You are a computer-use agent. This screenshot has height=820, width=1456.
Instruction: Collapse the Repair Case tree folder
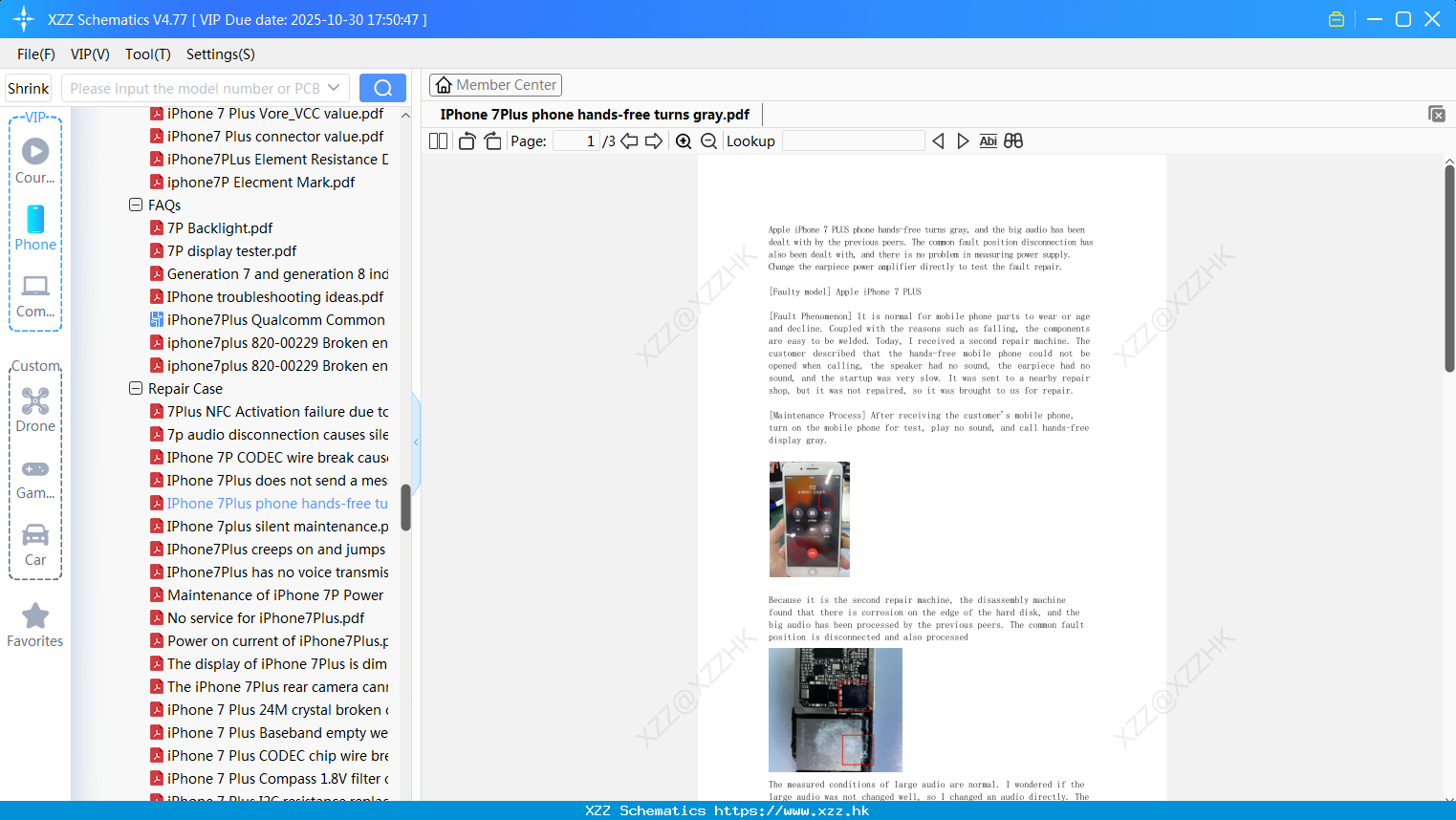click(136, 388)
